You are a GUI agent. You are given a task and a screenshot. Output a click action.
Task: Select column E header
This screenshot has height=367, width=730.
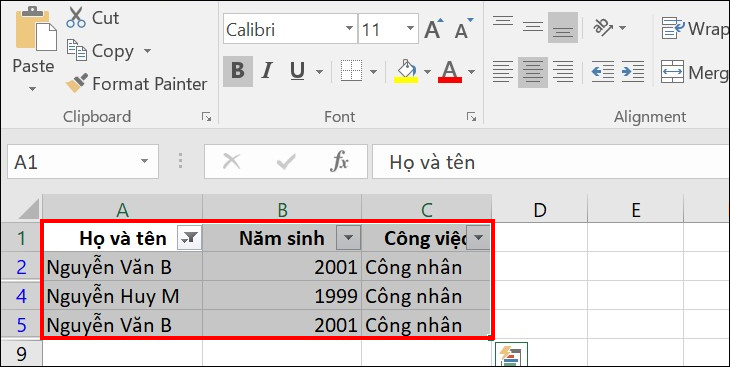635,210
